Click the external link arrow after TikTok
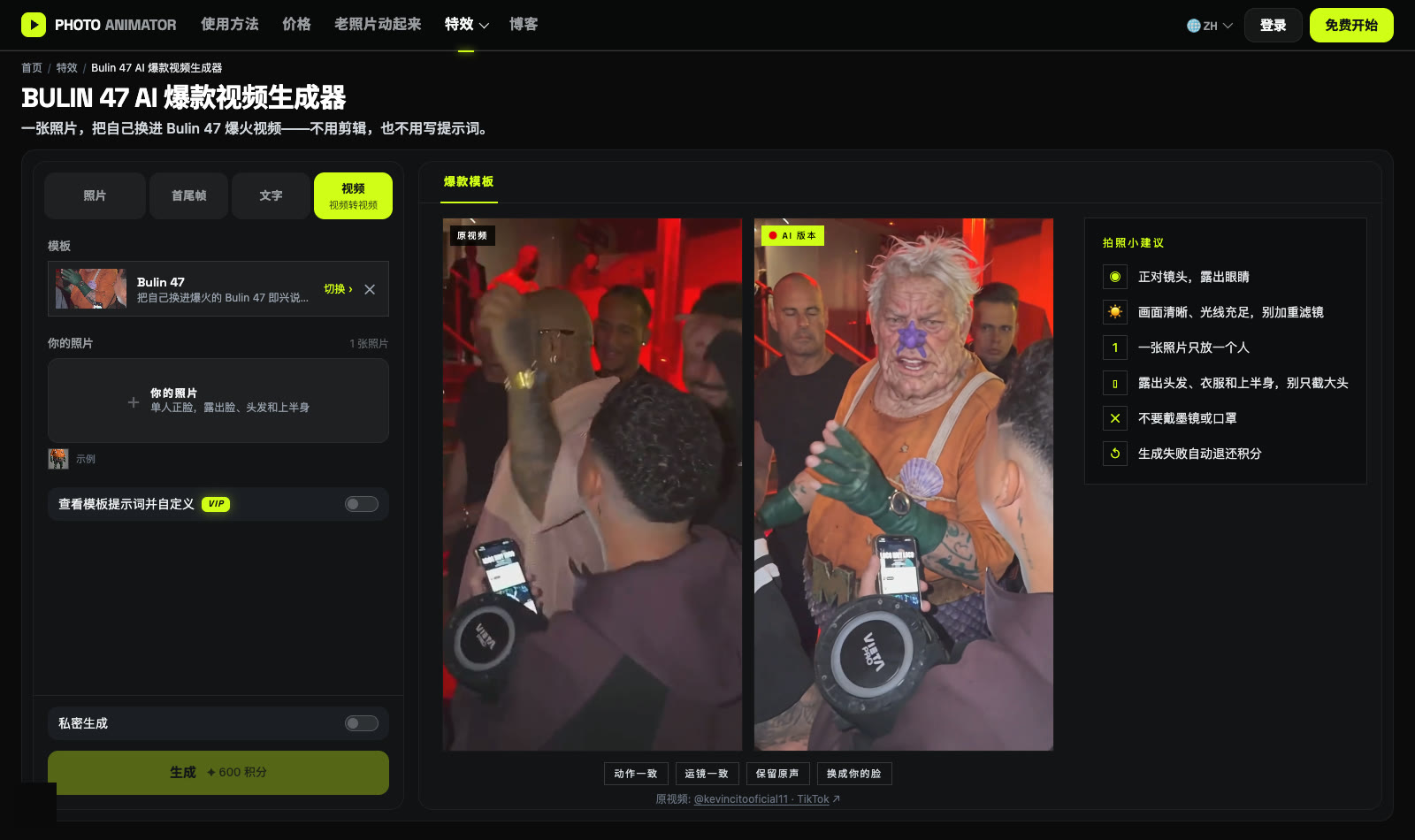1415x840 pixels. coord(837,799)
